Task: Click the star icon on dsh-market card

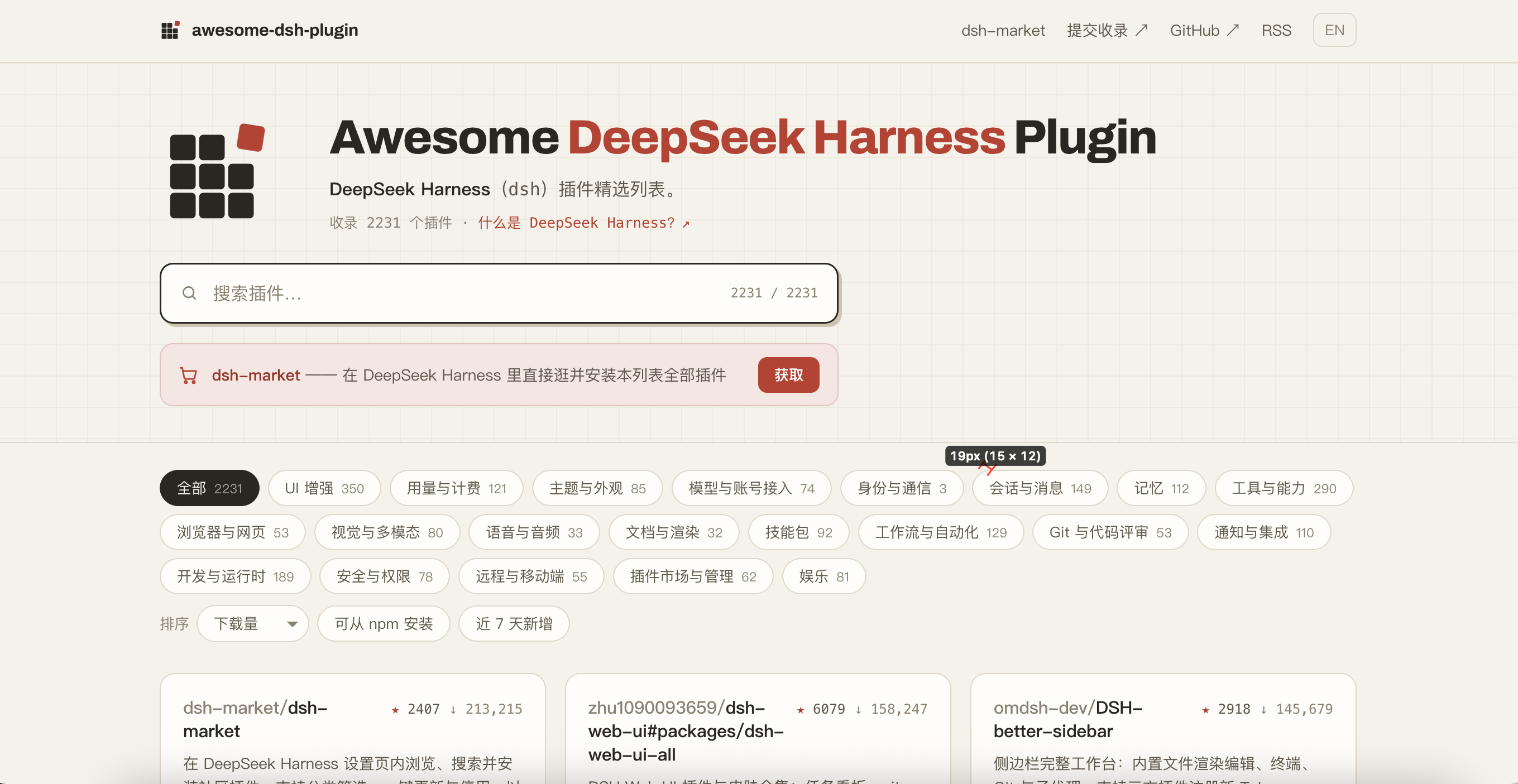Action: [x=395, y=710]
